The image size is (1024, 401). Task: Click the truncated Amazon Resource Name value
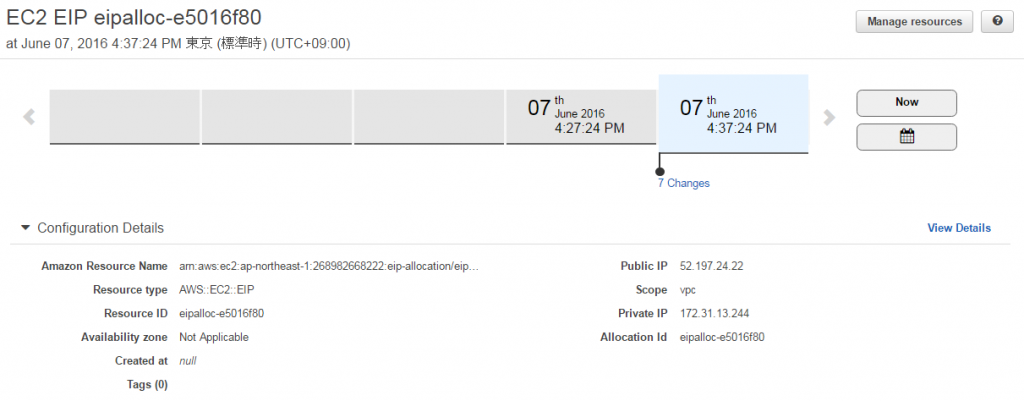point(329,266)
